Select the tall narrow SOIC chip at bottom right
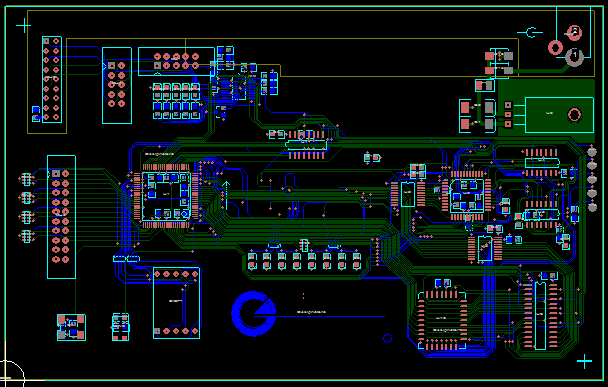Viewport: 608px width, 387px height. point(540,315)
